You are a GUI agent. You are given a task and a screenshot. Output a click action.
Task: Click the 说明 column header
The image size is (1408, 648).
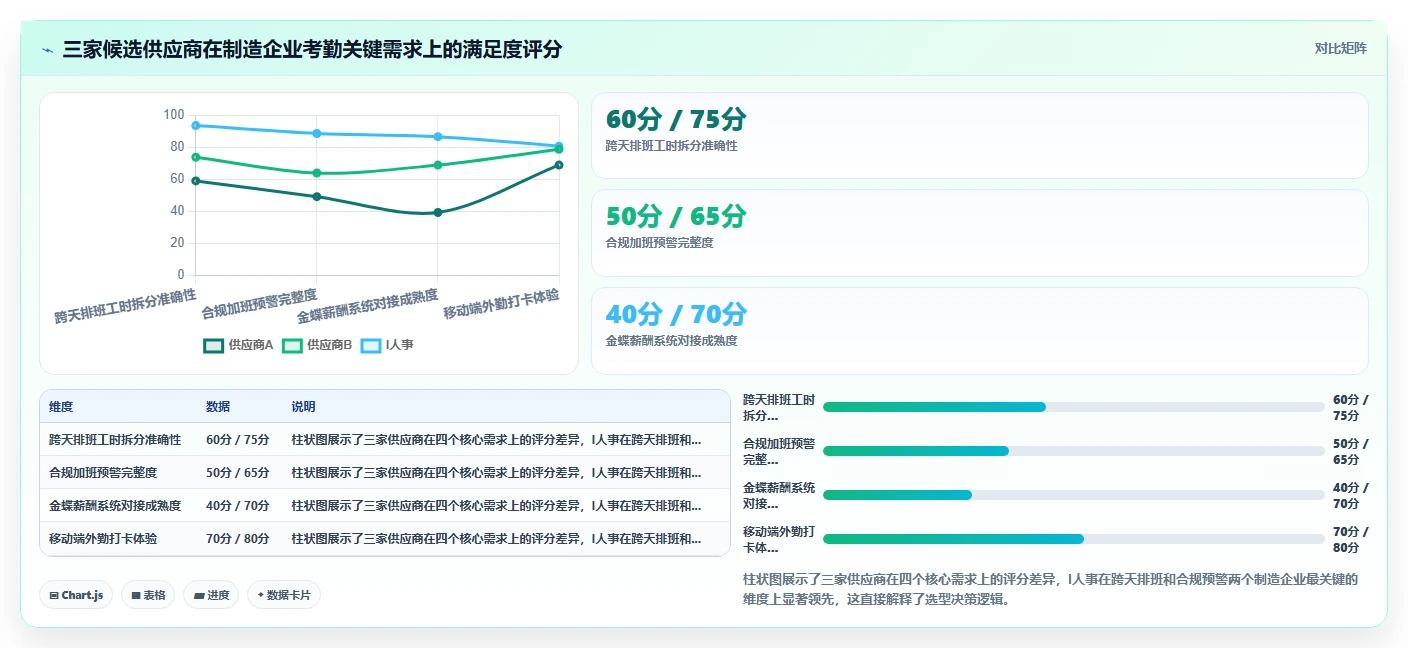coord(303,407)
